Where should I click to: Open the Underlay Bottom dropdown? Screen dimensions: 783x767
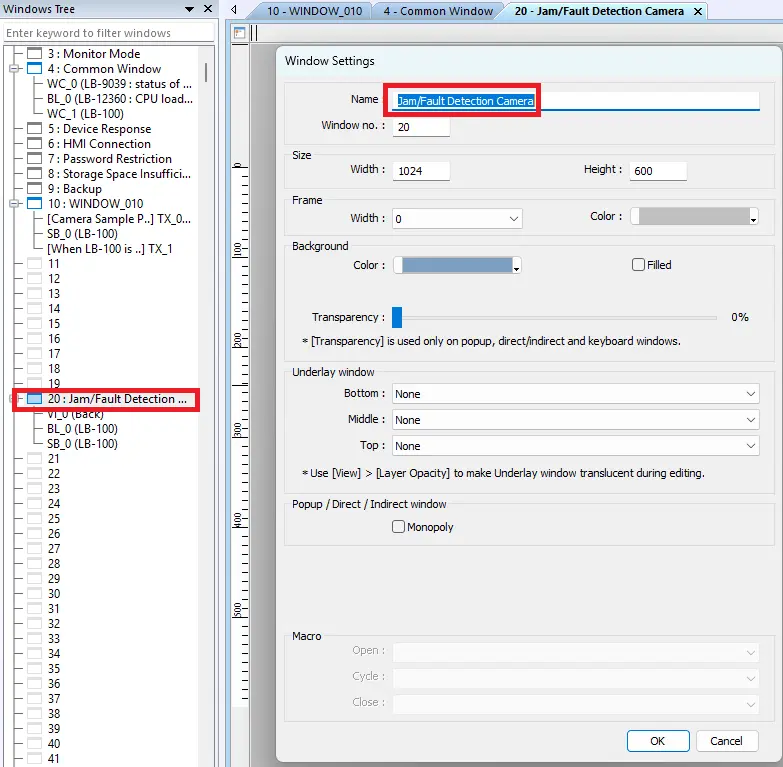[x=575, y=393]
